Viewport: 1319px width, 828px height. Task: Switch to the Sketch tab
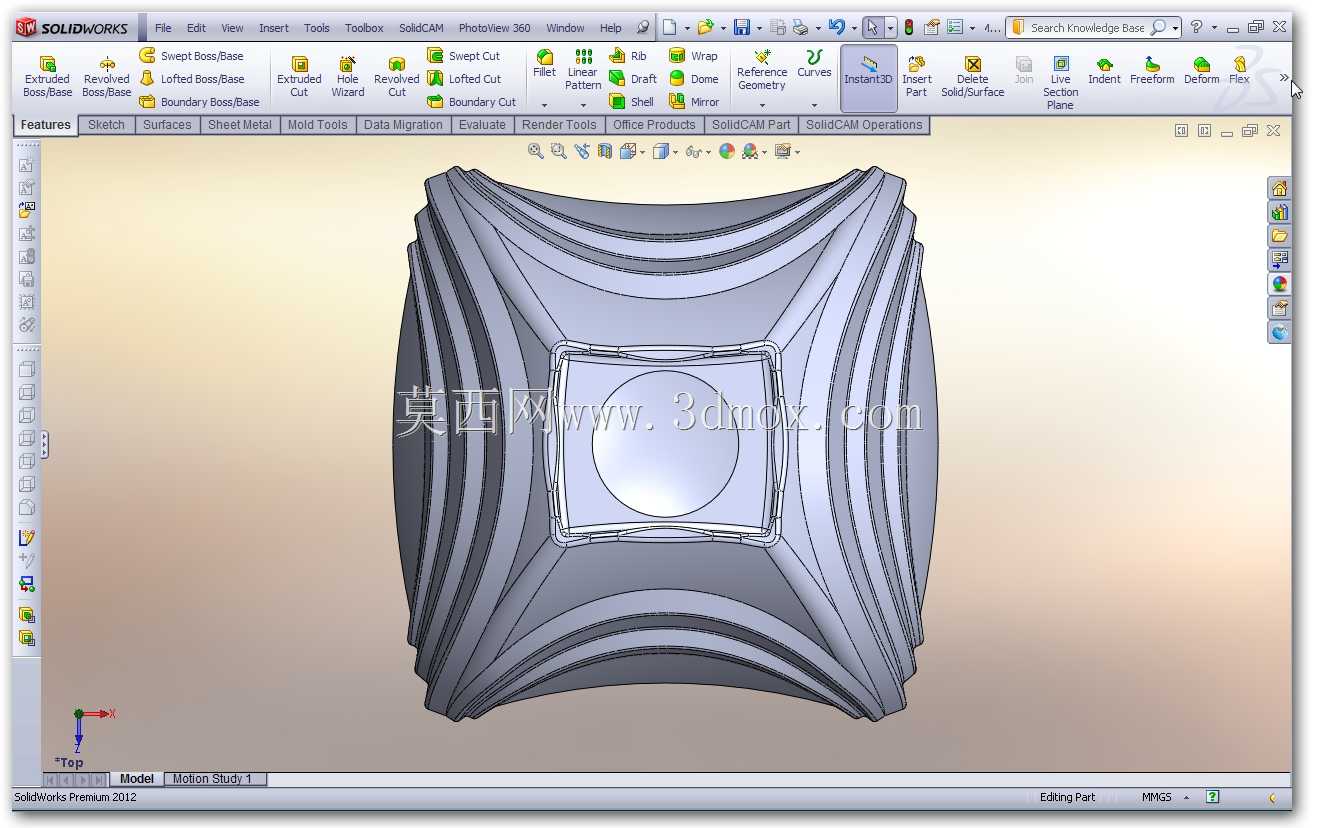tap(106, 125)
